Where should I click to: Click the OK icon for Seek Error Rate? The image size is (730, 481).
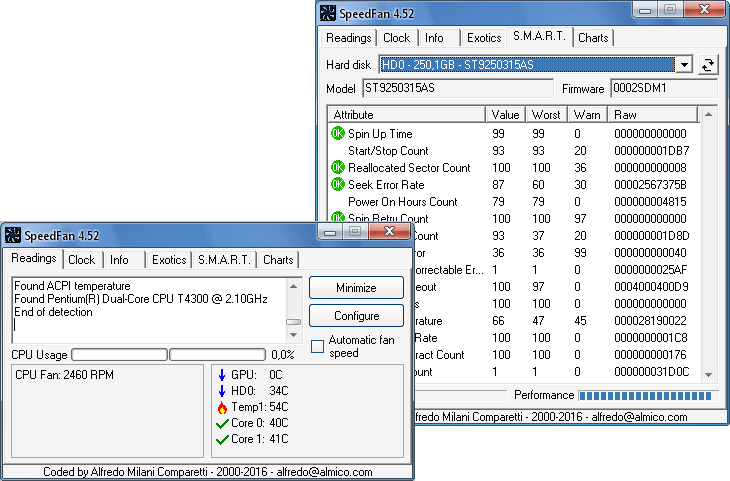pyautogui.click(x=338, y=184)
